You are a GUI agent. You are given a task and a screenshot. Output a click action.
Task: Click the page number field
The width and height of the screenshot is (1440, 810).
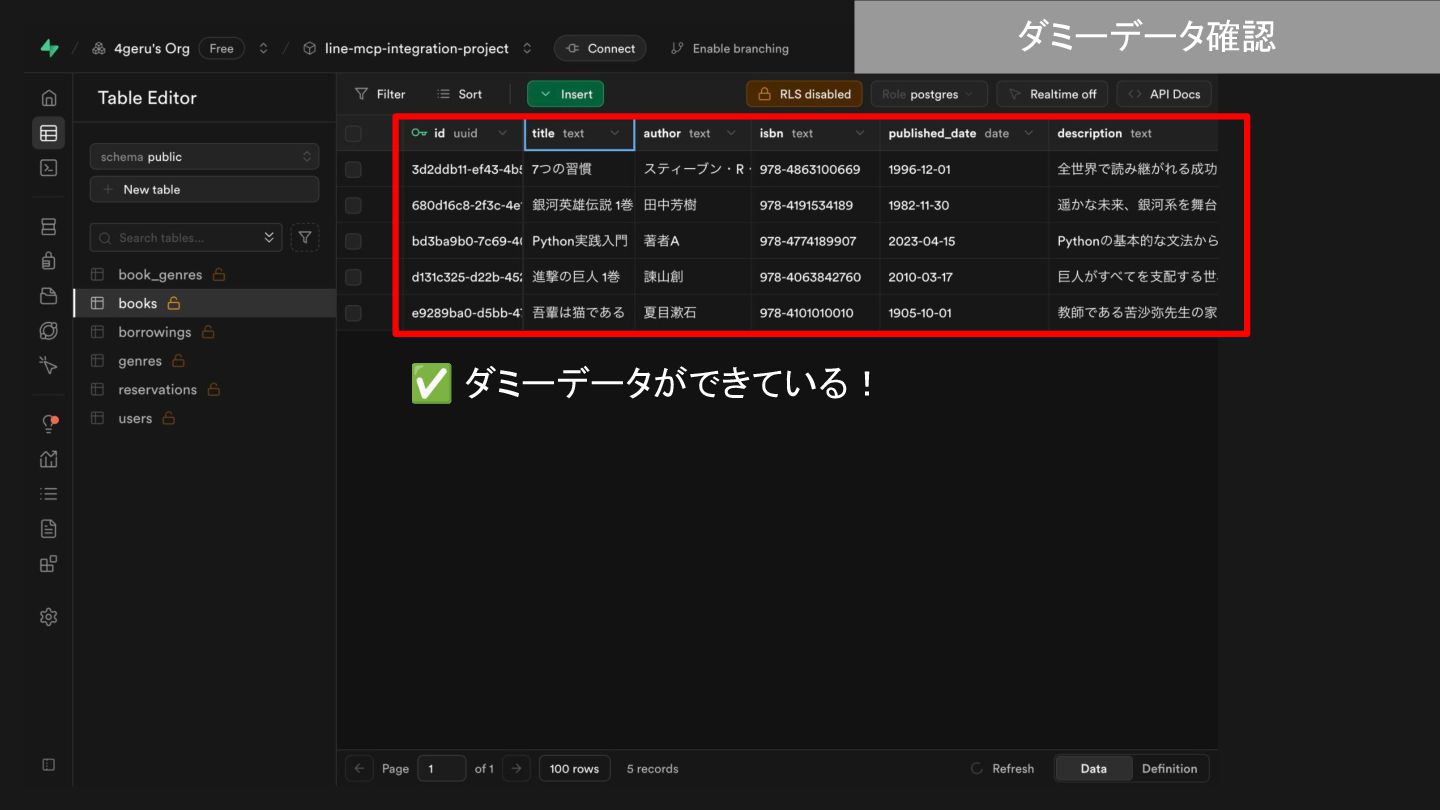pyautogui.click(x=441, y=768)
